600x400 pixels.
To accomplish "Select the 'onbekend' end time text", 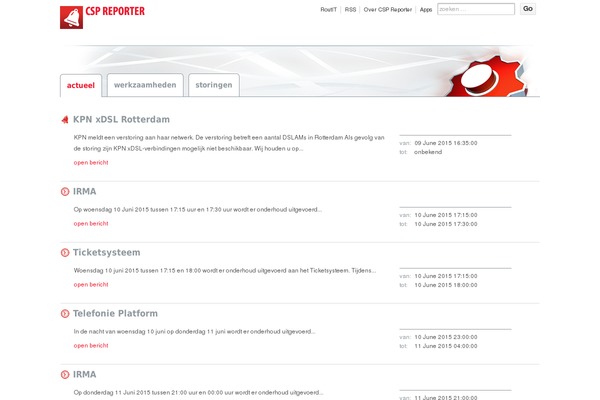I will click(x=428, y=152).
